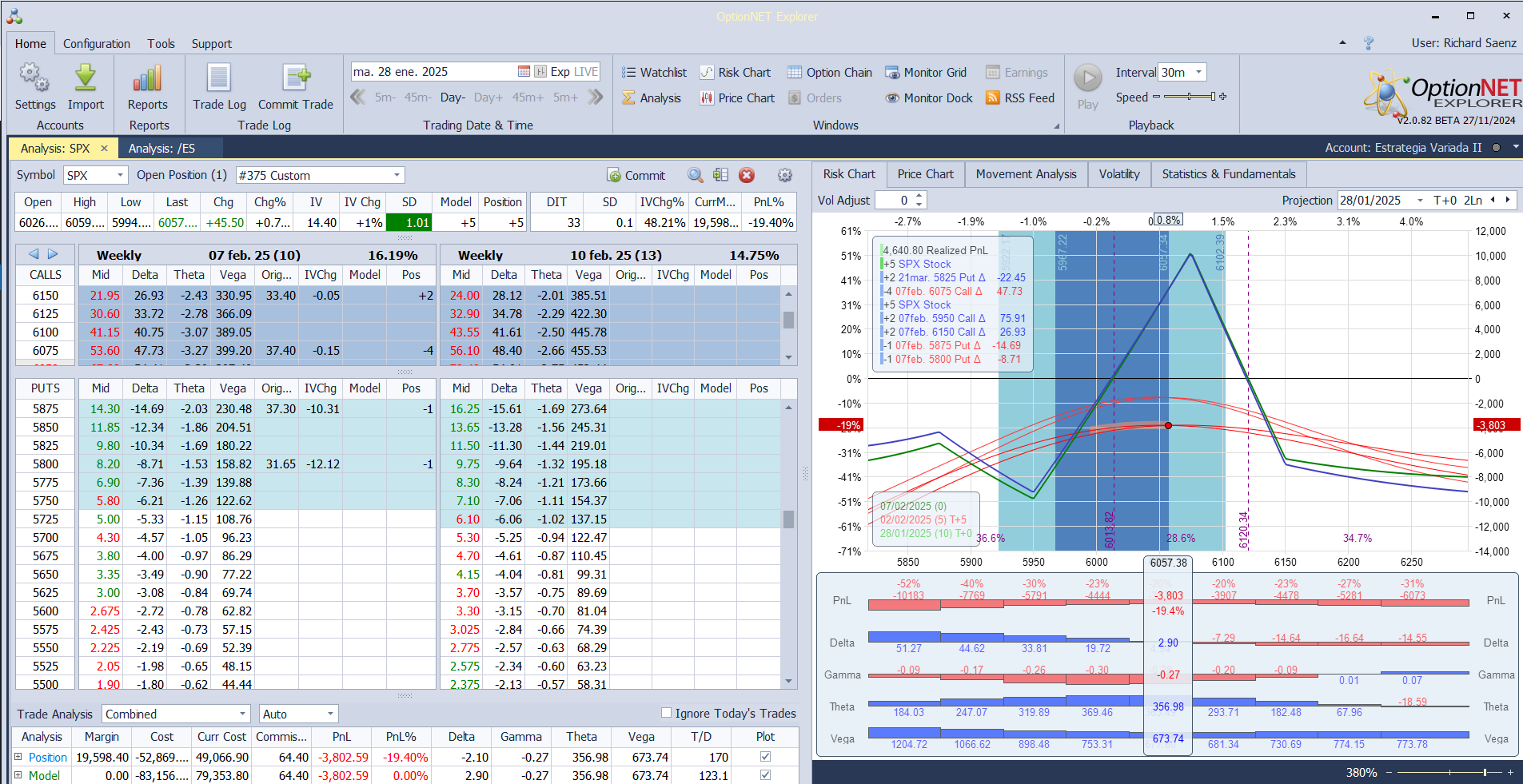Viewport: 1523px width, 784px height.
Task: Collapse the ribbon with the up arrow
Action: coord(1342,43)
